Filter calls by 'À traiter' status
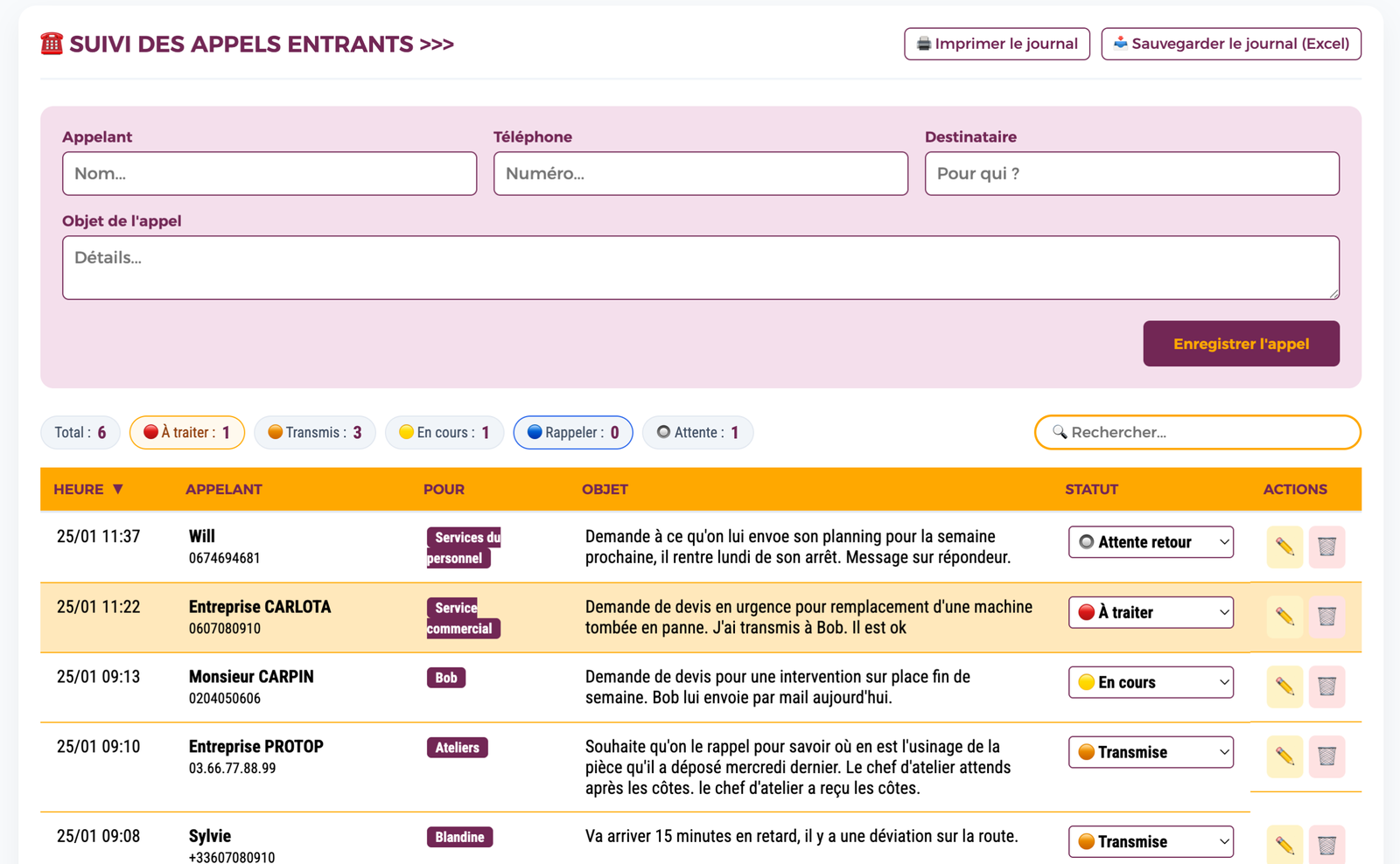Image resolution: width=1400 pixels, height=864 pixels. [186, 432]
